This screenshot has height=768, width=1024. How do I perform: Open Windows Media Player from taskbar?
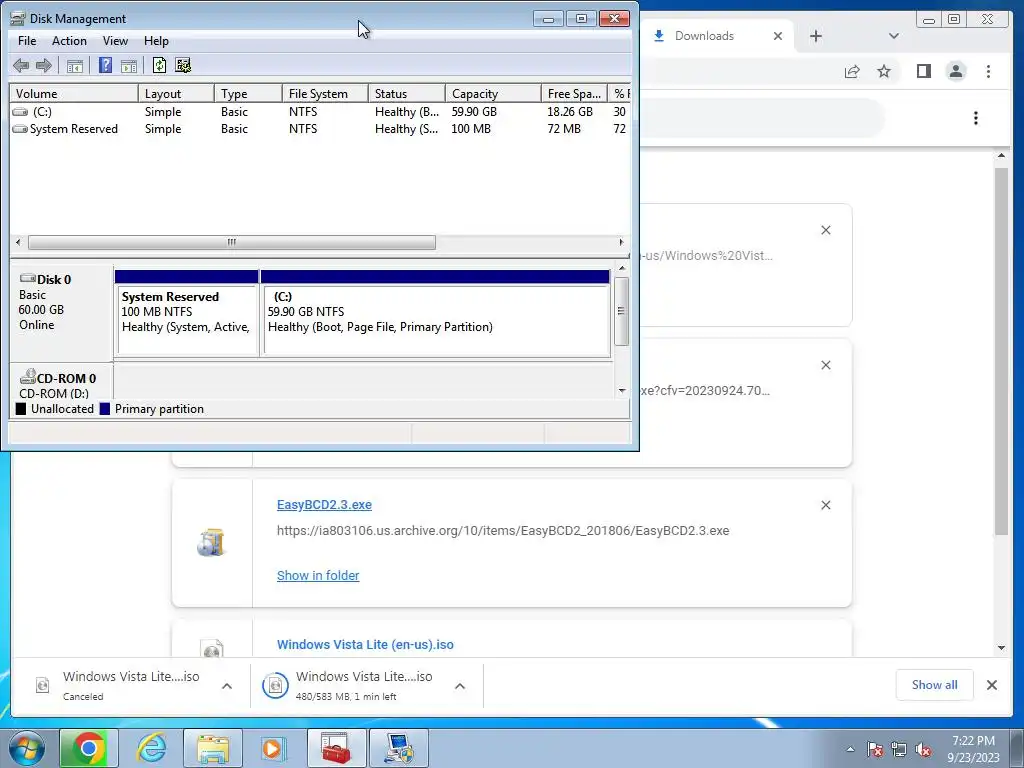tap(274, 748)
